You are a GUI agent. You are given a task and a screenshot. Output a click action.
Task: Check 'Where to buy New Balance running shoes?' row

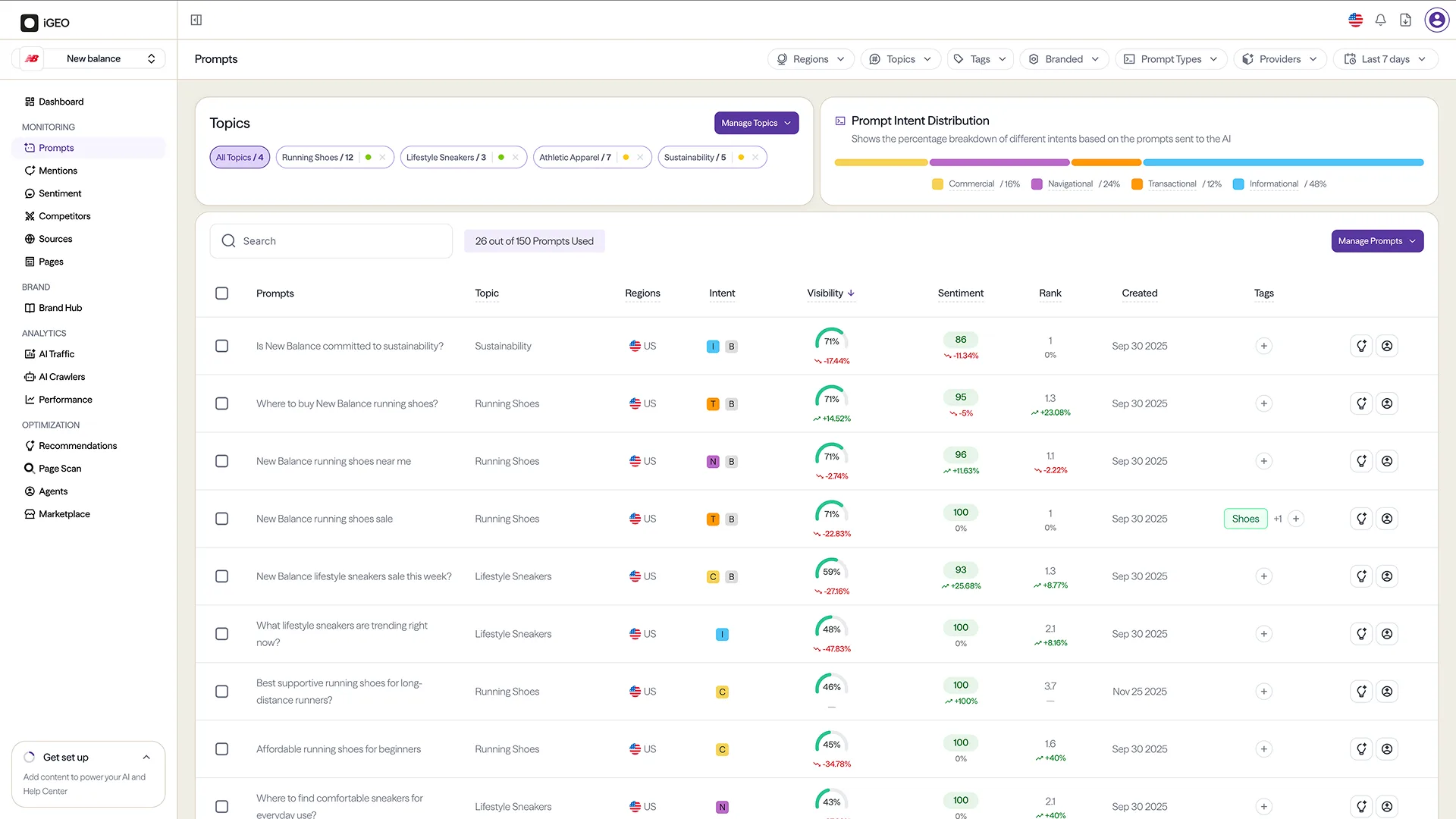221,403
